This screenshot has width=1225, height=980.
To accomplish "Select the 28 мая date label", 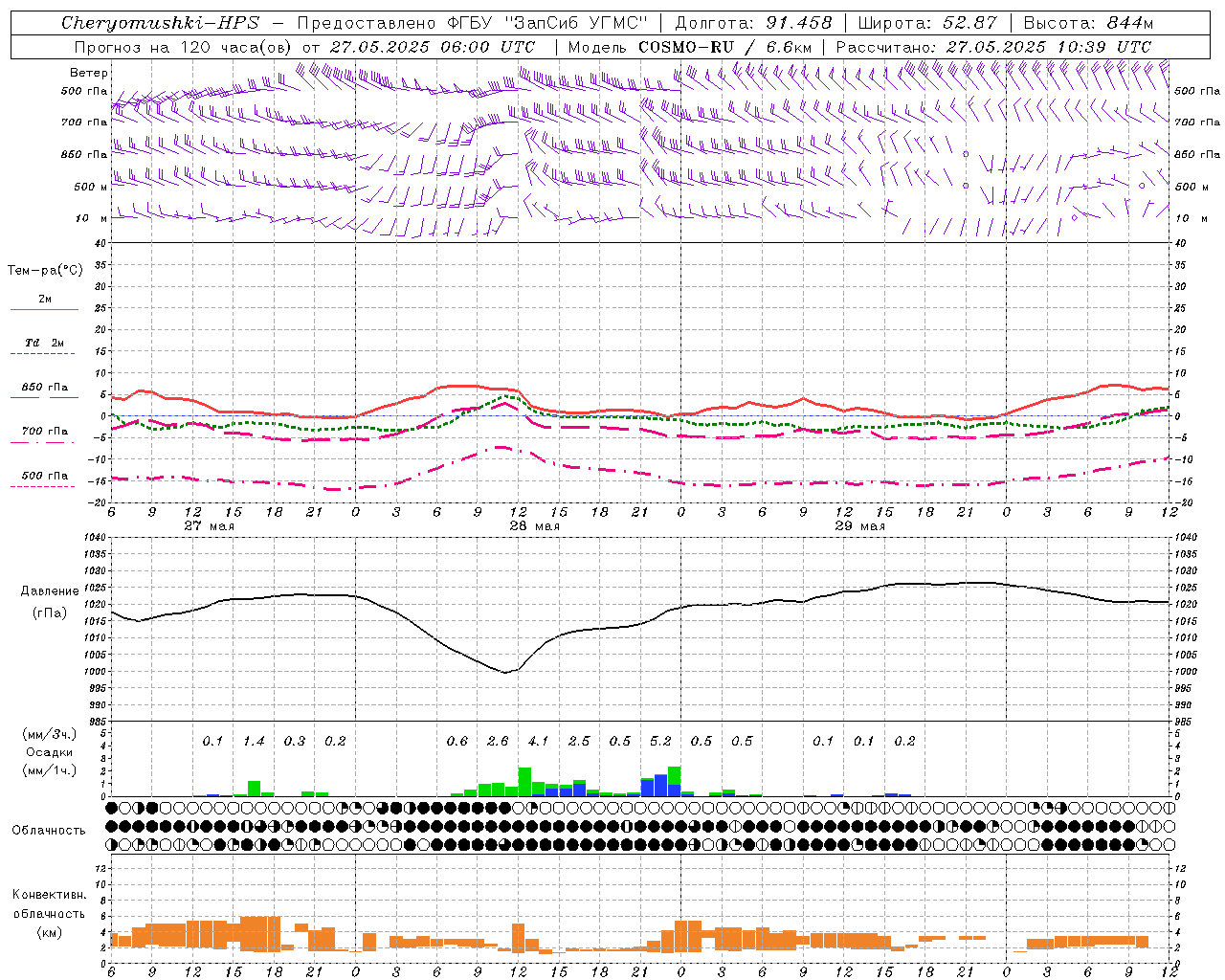I will click(535, 526).
